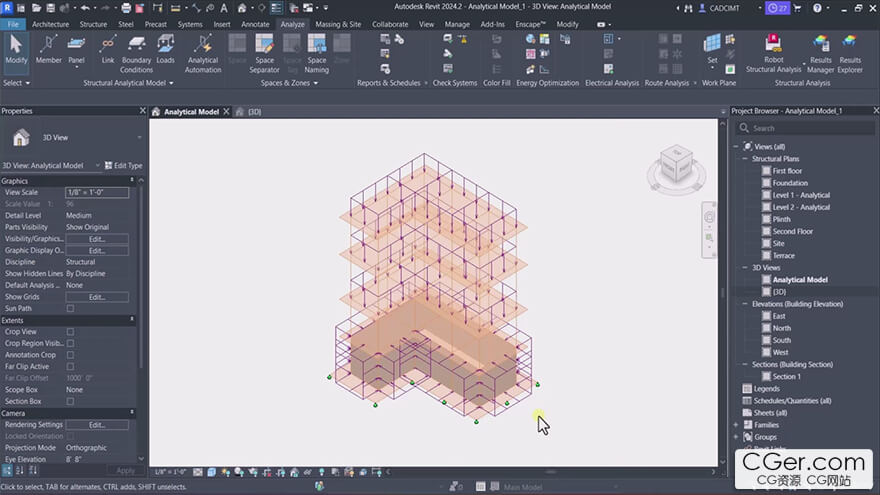Click Edit for Rendering Settings
880x495 pixels.
click(x=97, y=425)
